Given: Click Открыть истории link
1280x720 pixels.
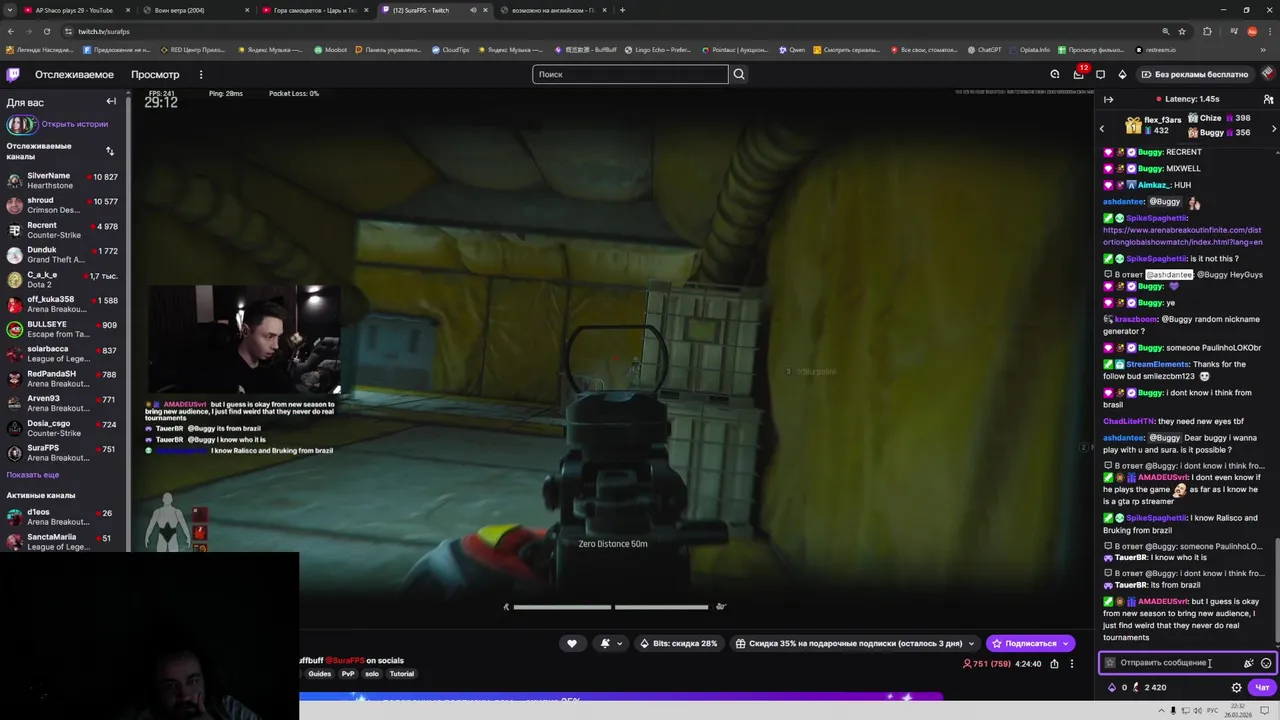Looking at the screenshot, I should pos(74,124).
